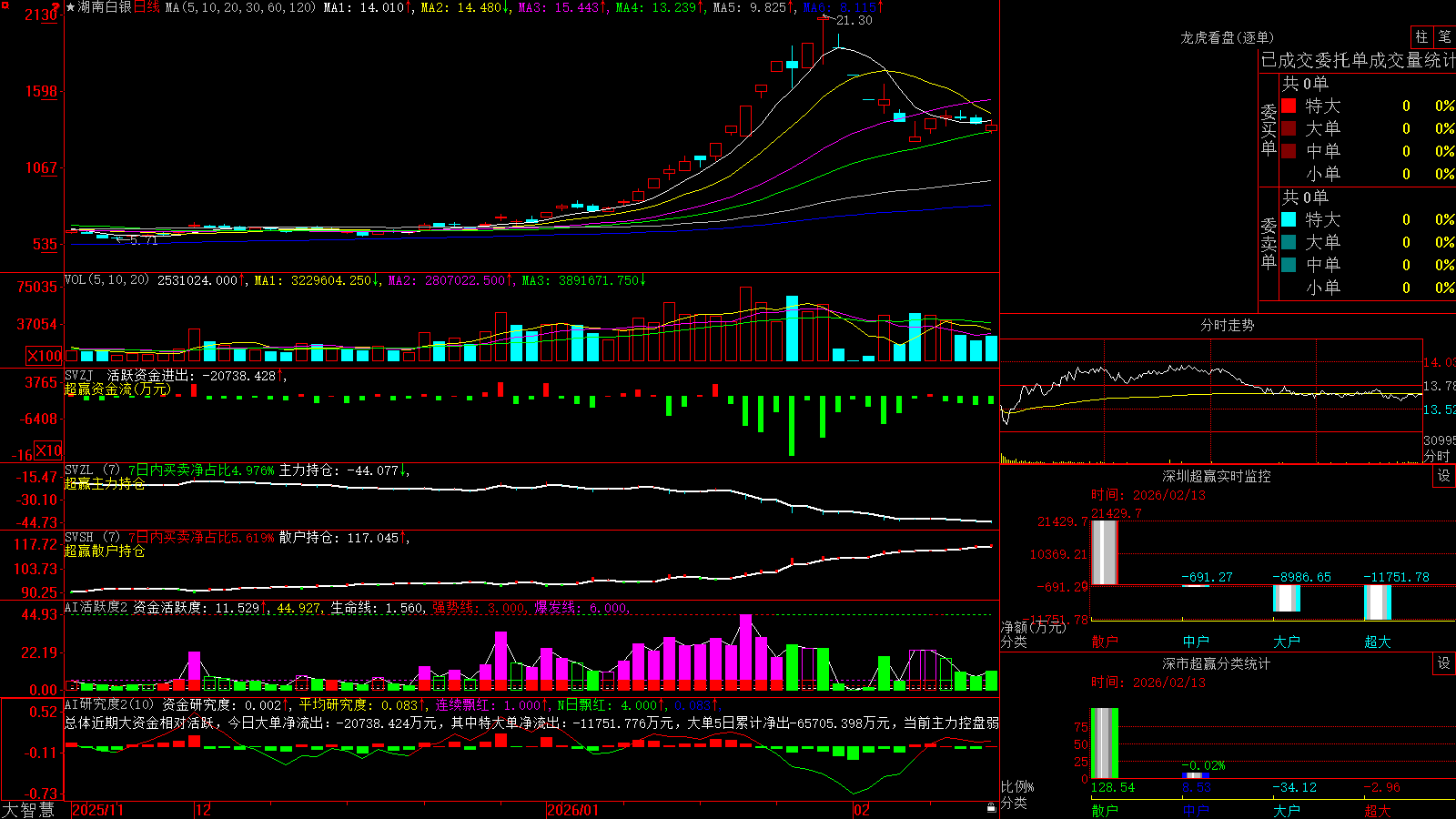Click the 02 month marker on time axis
The width and height of the screenshot is (1456, 819).
click(862, 810)
